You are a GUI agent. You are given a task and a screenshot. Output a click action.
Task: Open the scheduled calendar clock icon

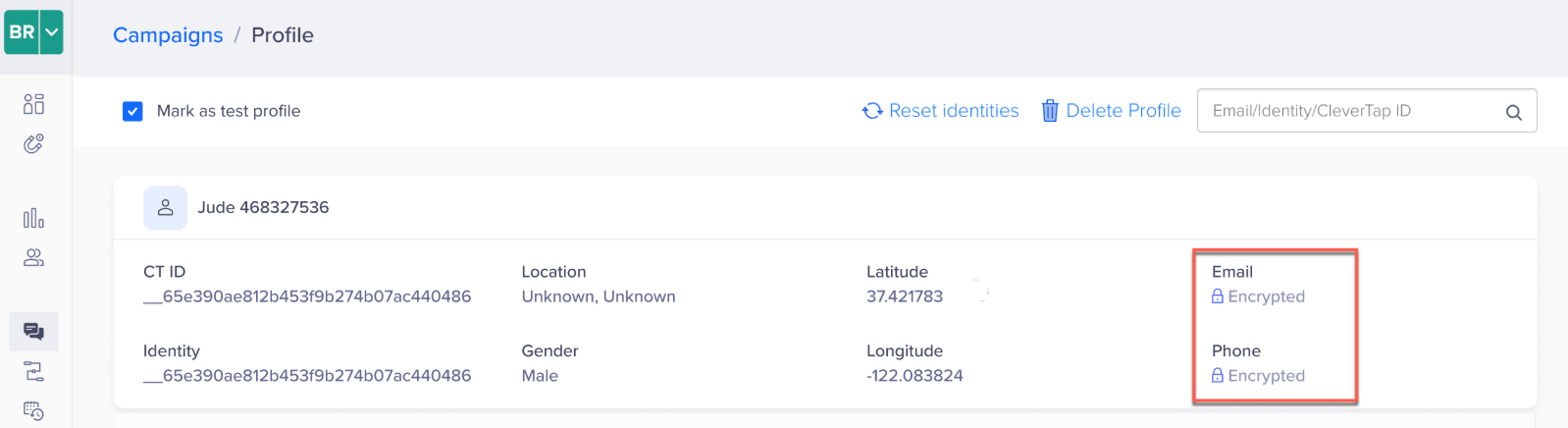[x=33, y=410]
